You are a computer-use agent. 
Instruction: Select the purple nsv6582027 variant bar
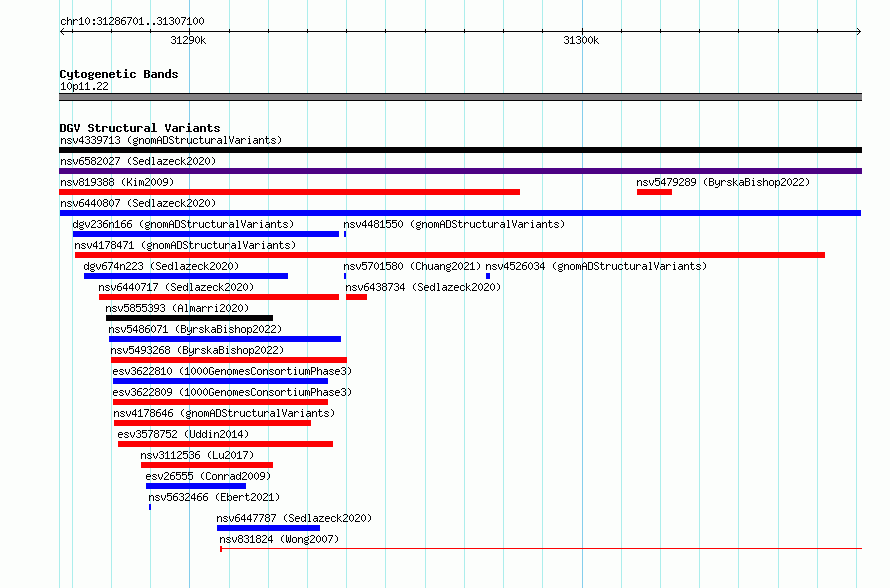tap(460, 171)
